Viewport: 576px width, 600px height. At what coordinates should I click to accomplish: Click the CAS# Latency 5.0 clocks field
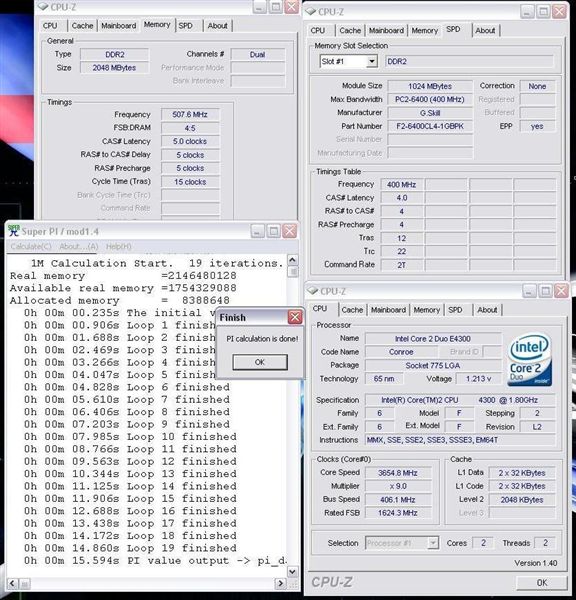pos(190,141)
